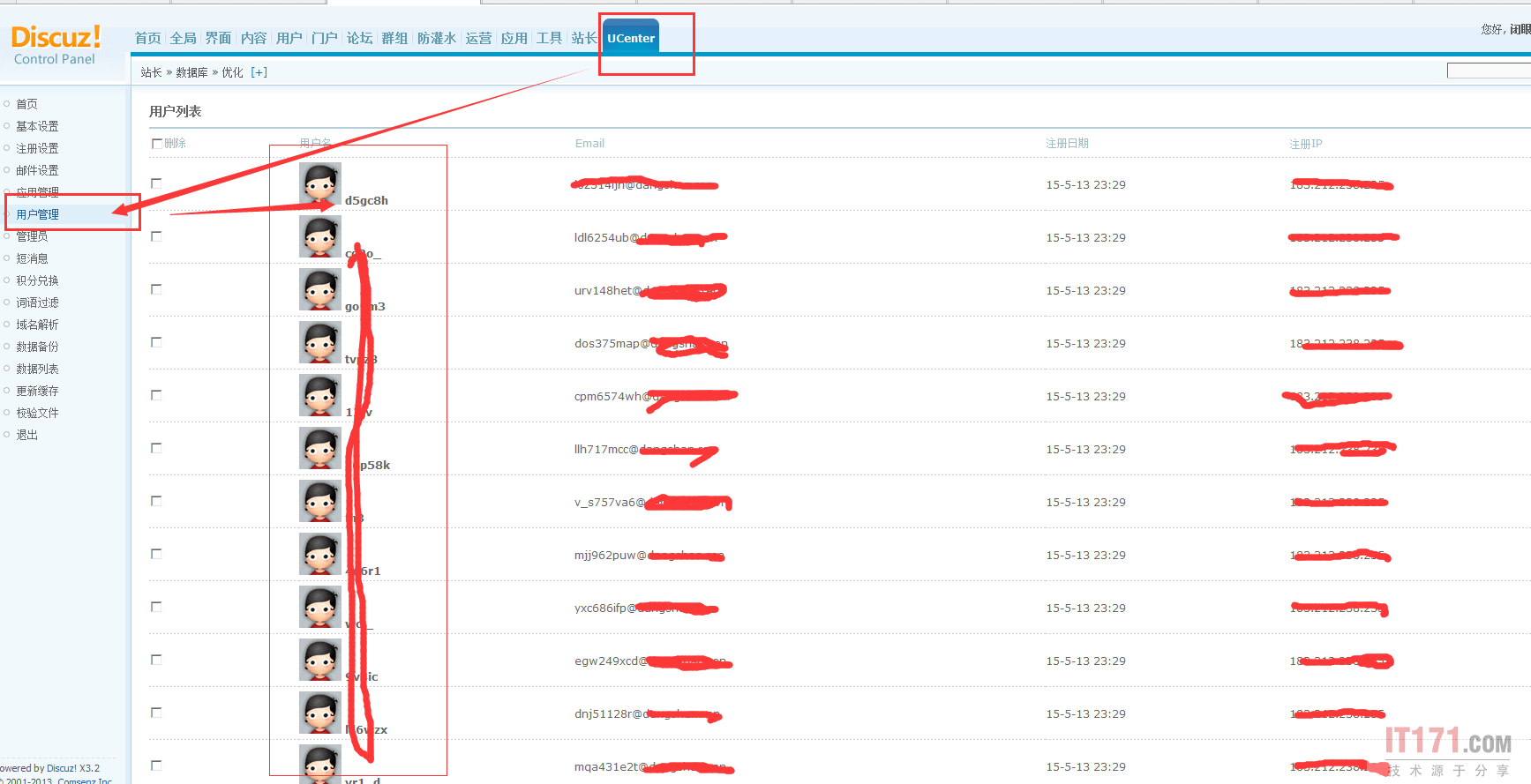1531x784 pixels.
Task: Click avatar in the mjj962puw email row
Action: 319,554
